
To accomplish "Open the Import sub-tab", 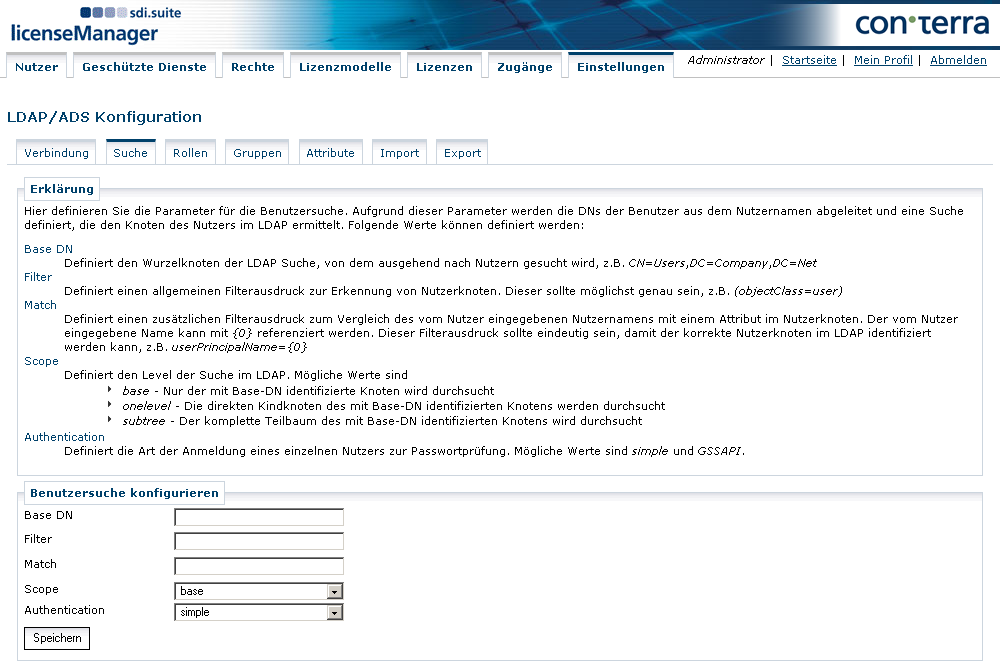I will tap(399, 152).
